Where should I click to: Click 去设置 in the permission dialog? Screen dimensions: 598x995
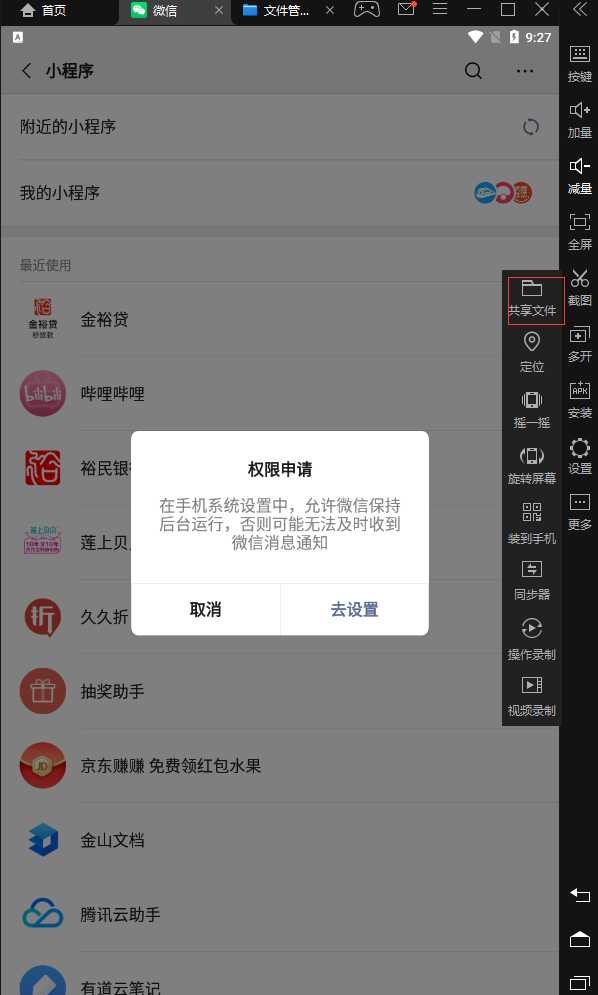pyautogui.click(x=354, y=609)
